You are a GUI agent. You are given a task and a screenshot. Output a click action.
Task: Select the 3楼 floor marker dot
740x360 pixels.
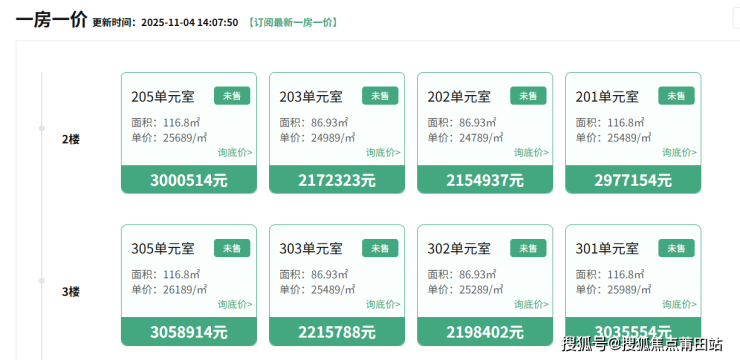pyautogui.click(x=42, y=281)
